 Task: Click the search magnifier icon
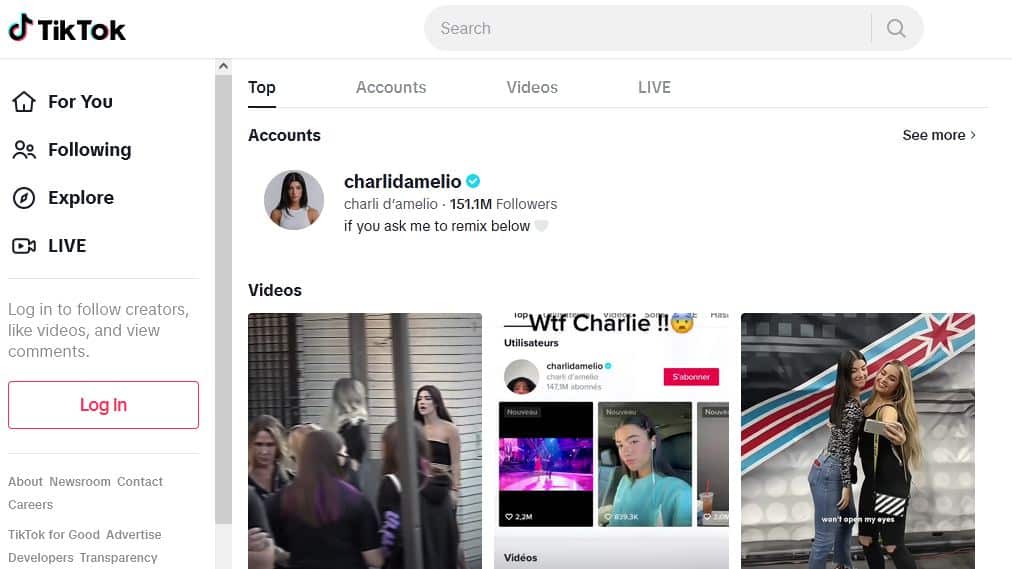896,28
